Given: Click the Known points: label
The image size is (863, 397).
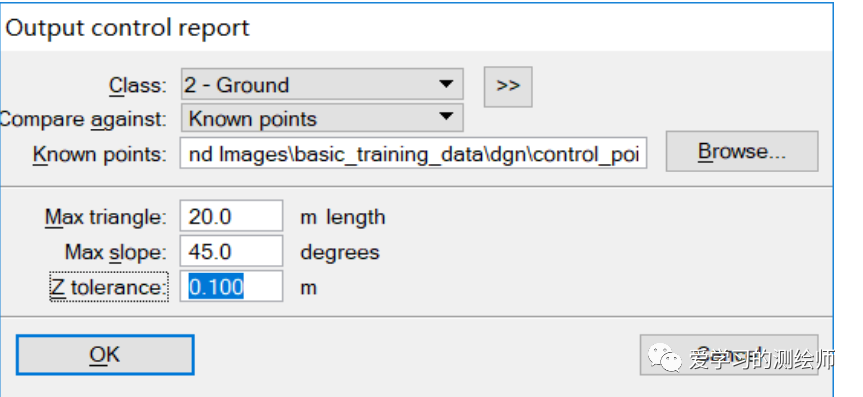Looking at the screenshot, I should tap(100, 155).
